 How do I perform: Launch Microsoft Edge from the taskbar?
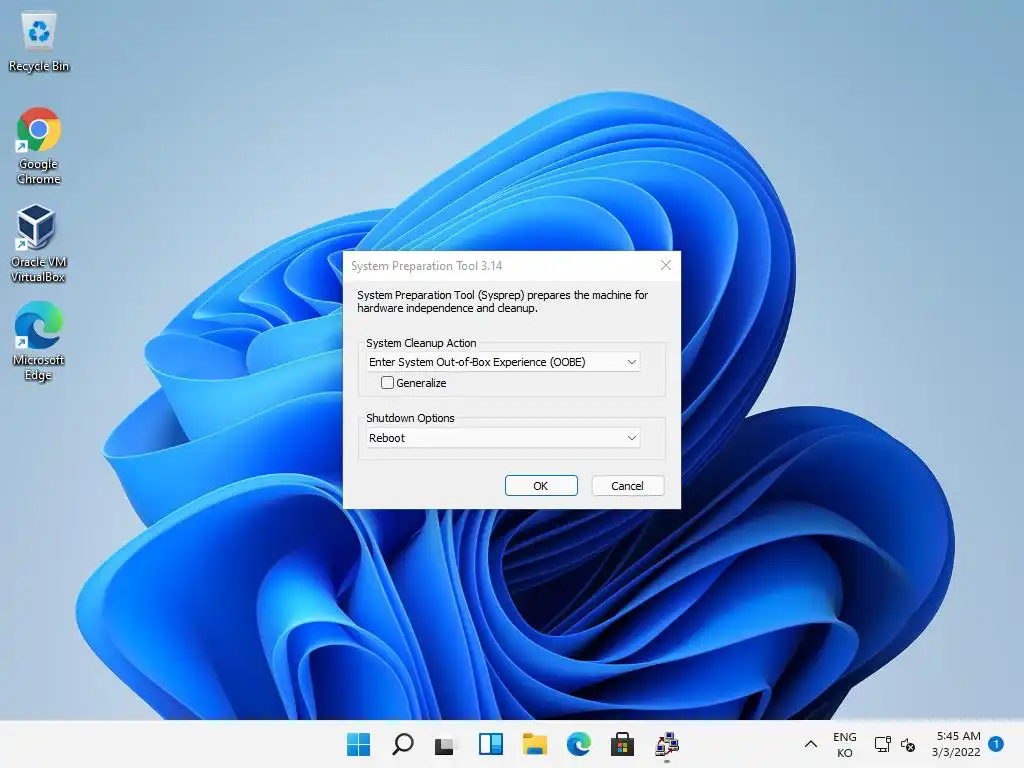pyautogui.click(x=579, y=744)
